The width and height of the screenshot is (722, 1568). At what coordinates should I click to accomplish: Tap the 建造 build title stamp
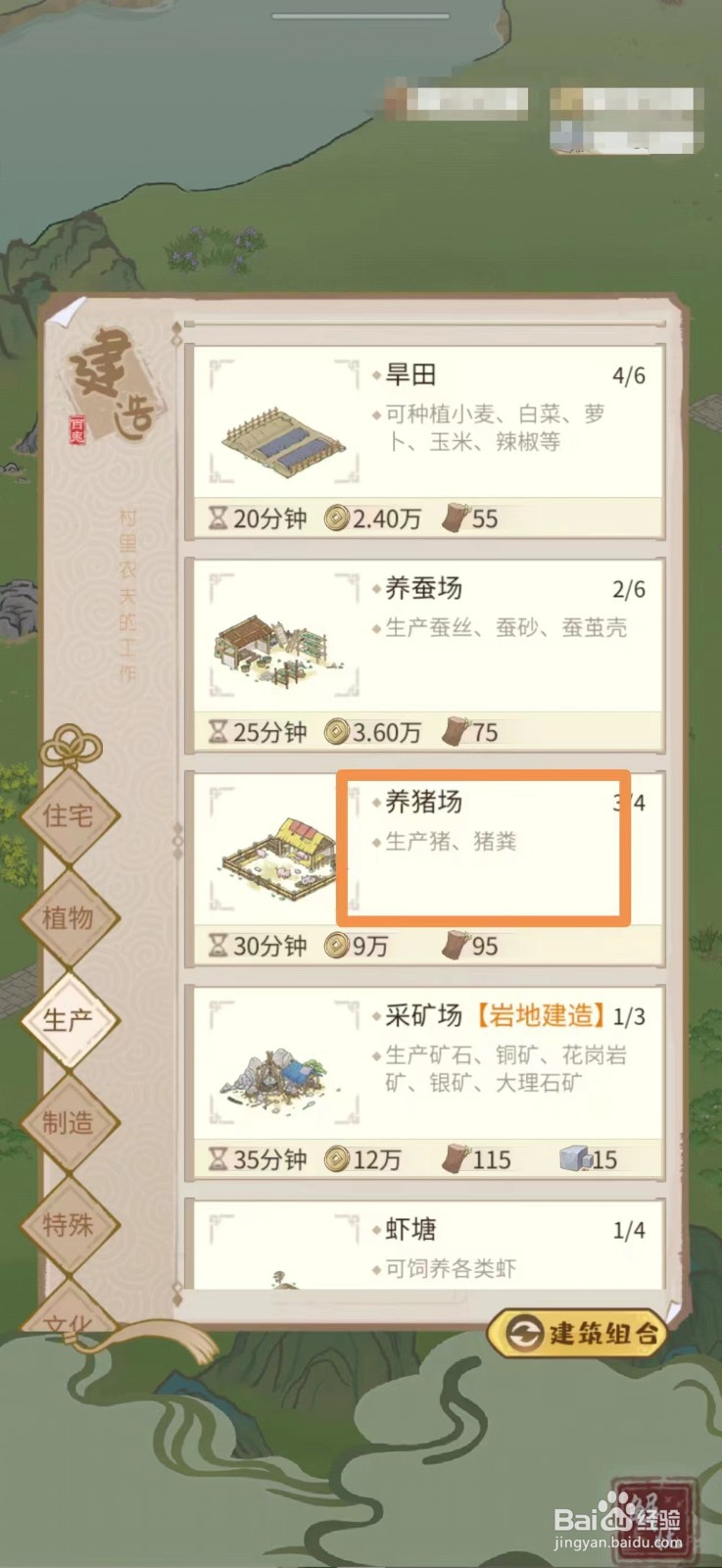(x=111, y=380)
